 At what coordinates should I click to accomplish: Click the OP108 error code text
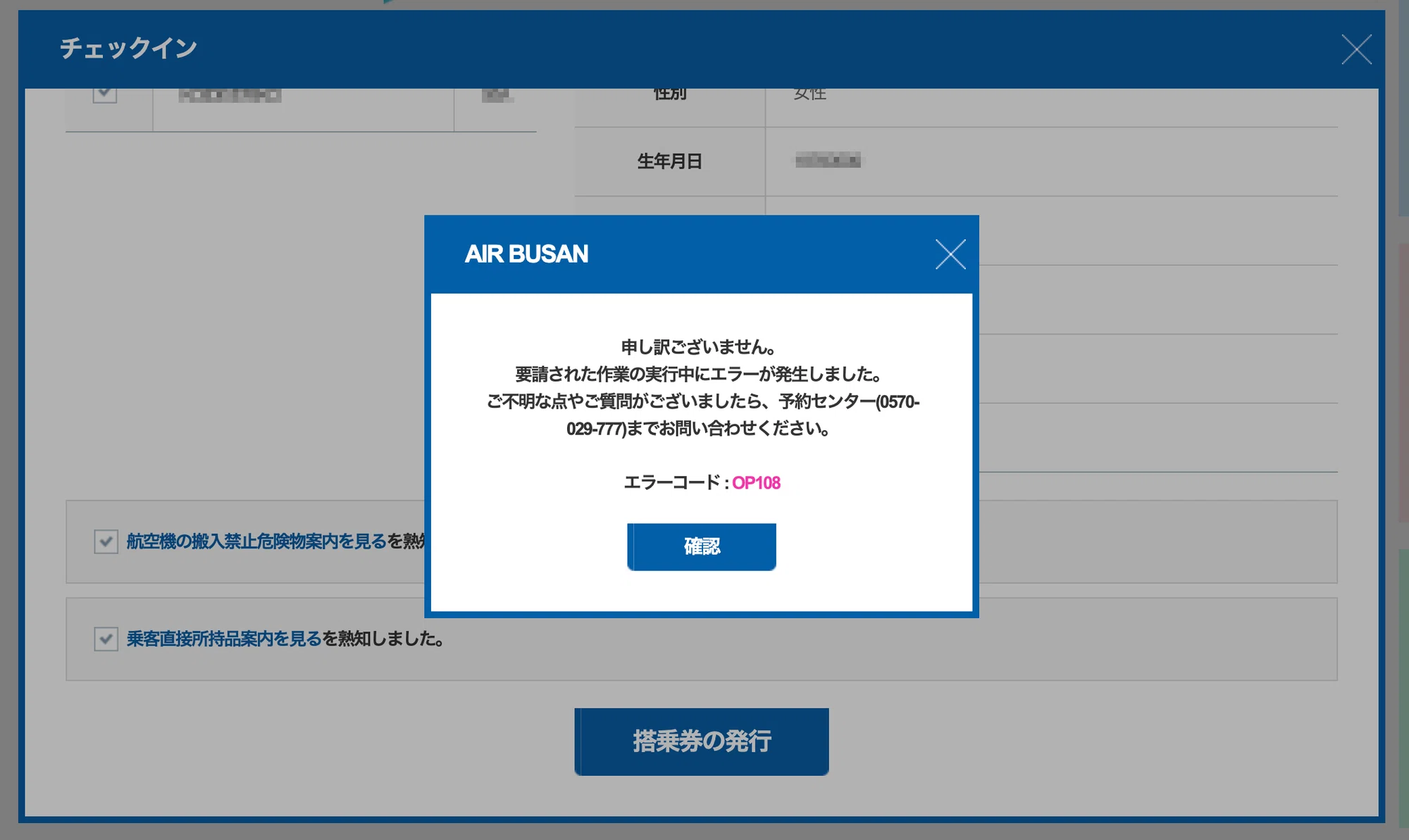(x=756, y=483)
